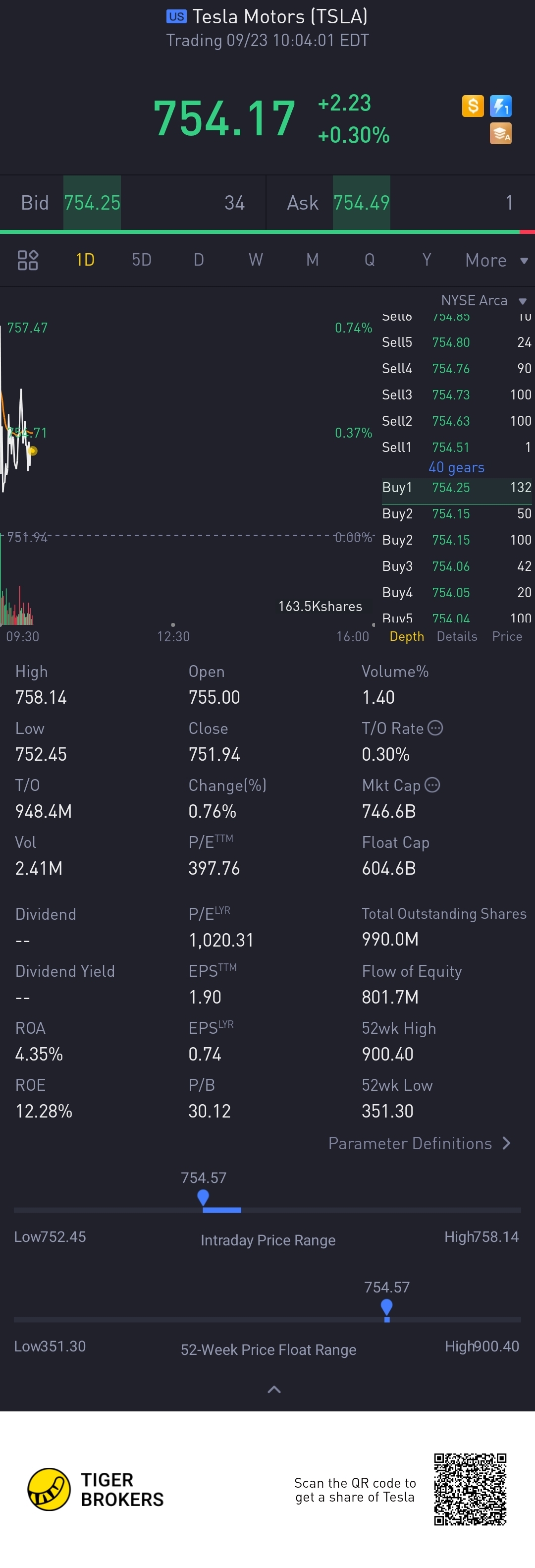Select the Sell4 row at 754.76
This screenshot has height=1568, width=535.
(x=457, y=368)
